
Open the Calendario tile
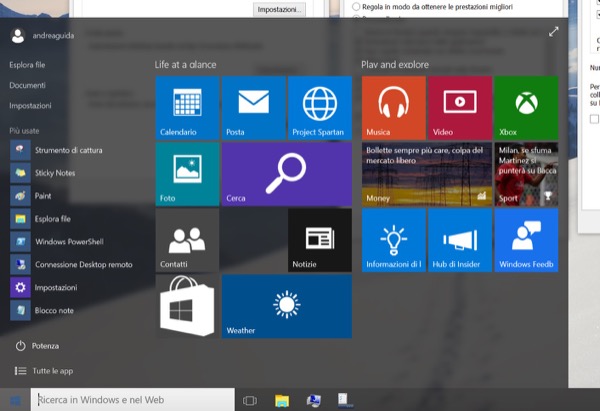(x=188, y=108)
